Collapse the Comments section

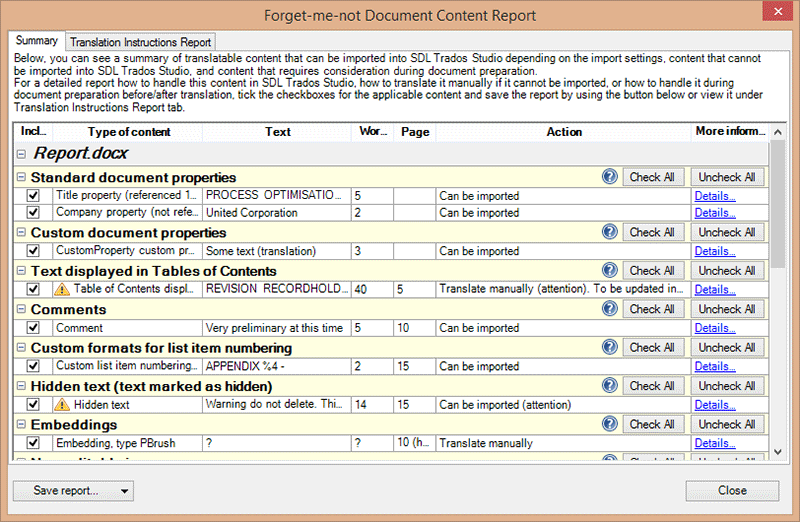[x=21, y=309]
